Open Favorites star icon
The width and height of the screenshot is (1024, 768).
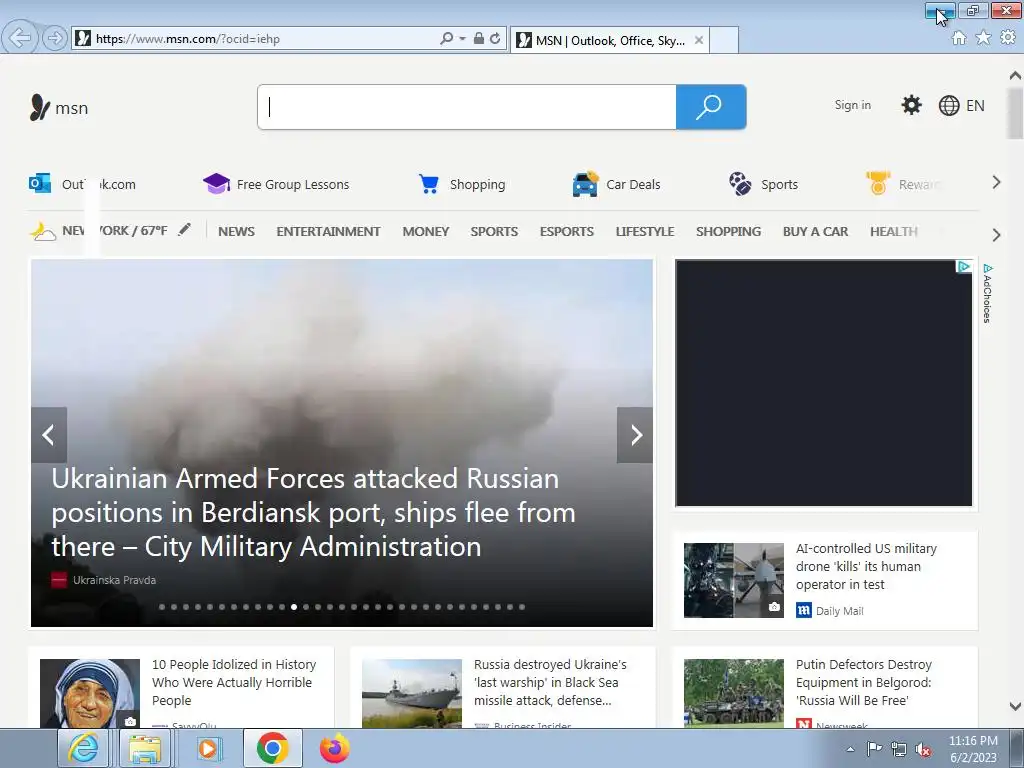(x=983, y=38)
